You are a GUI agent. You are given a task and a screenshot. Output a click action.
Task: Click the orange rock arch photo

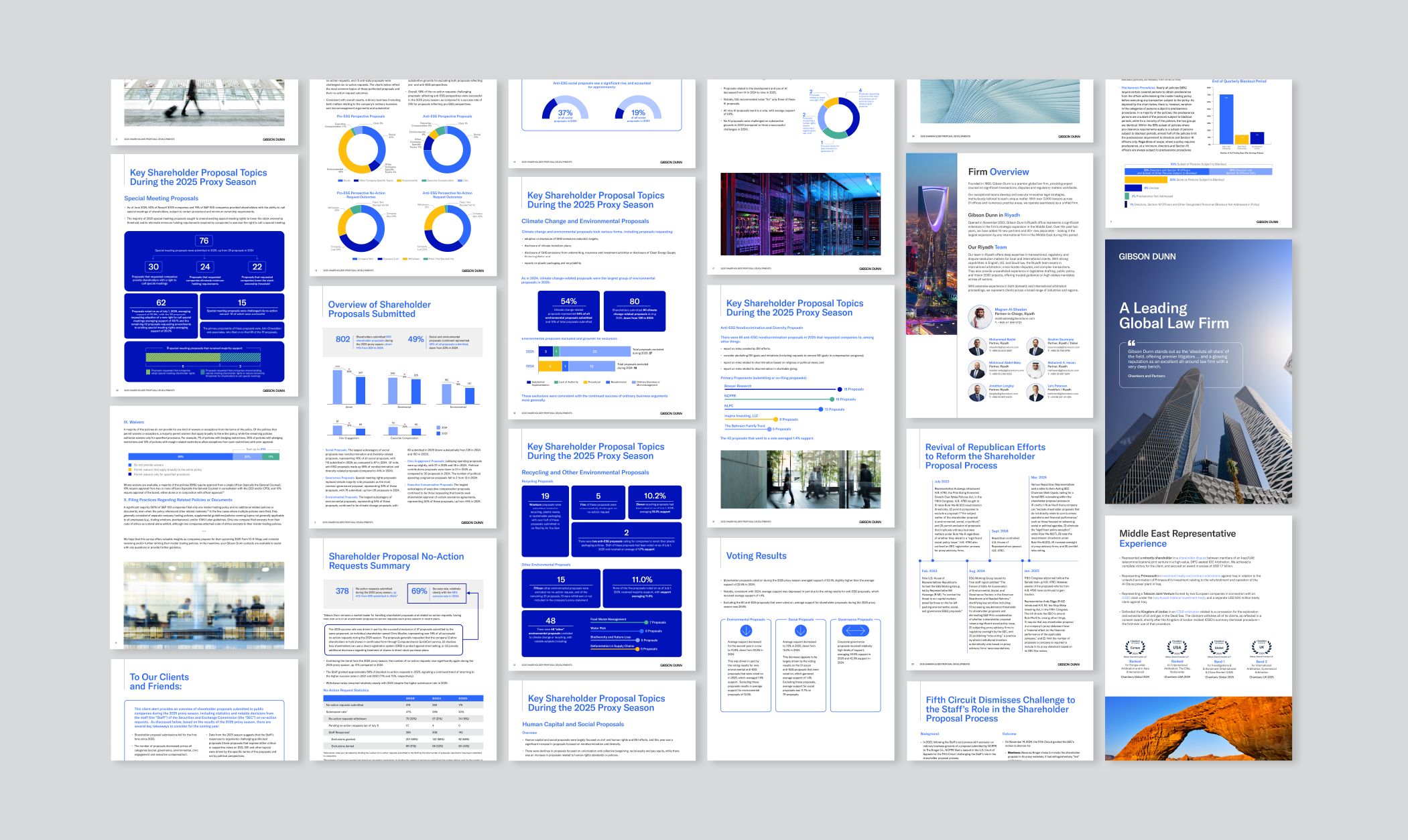click(1198, 727)
